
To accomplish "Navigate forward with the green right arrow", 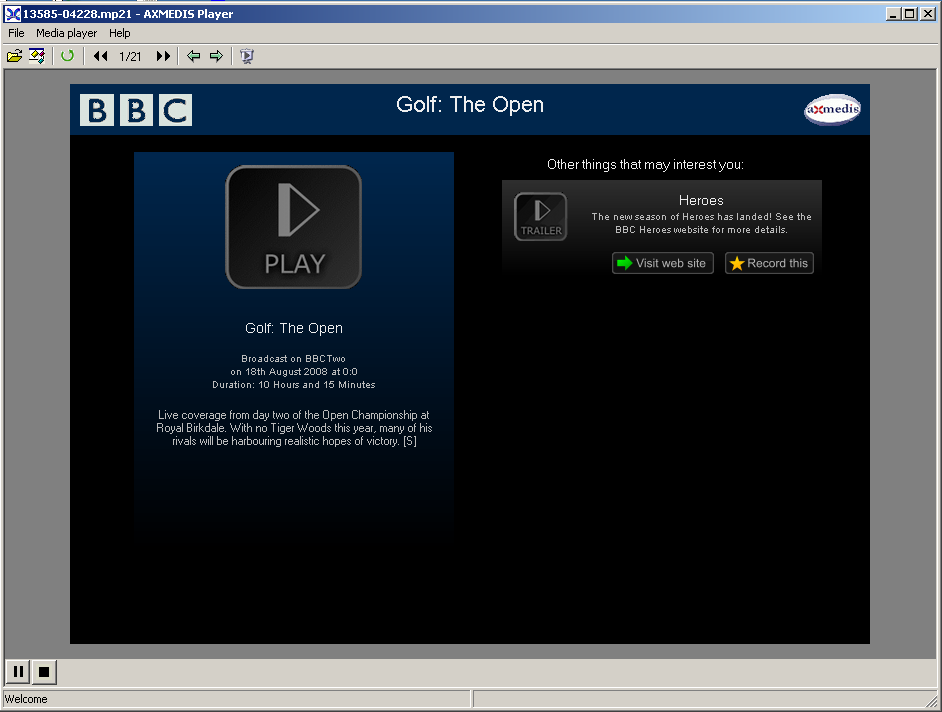I will 216,56.
